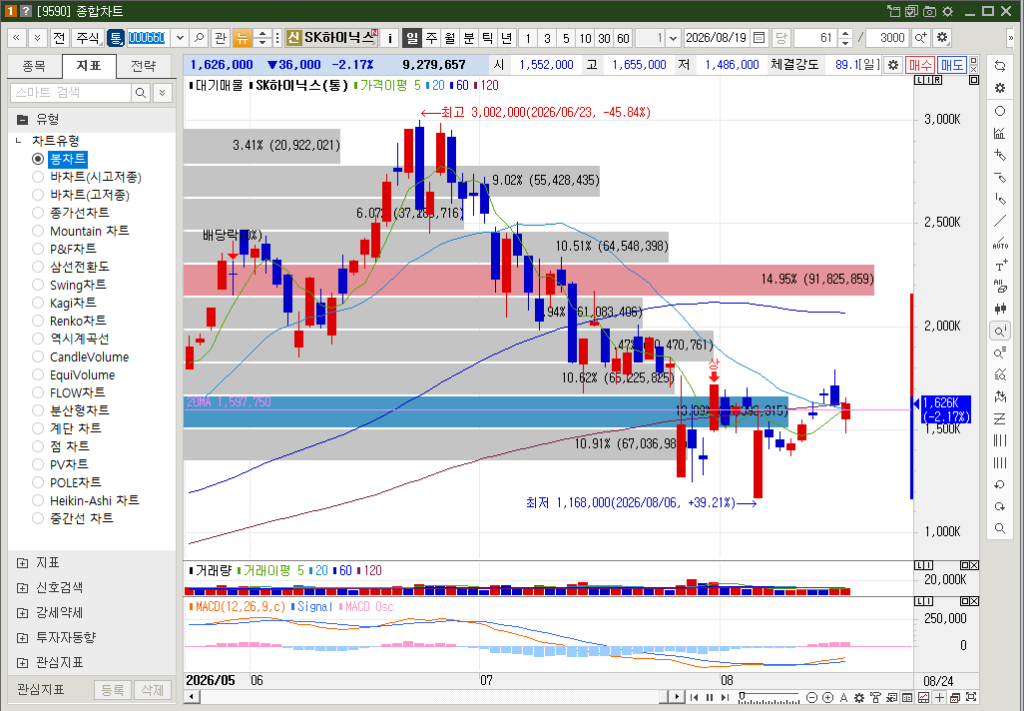Open the bottom toolbar gear settings icon
The image size is (1024, 711).
pos(859,697)
